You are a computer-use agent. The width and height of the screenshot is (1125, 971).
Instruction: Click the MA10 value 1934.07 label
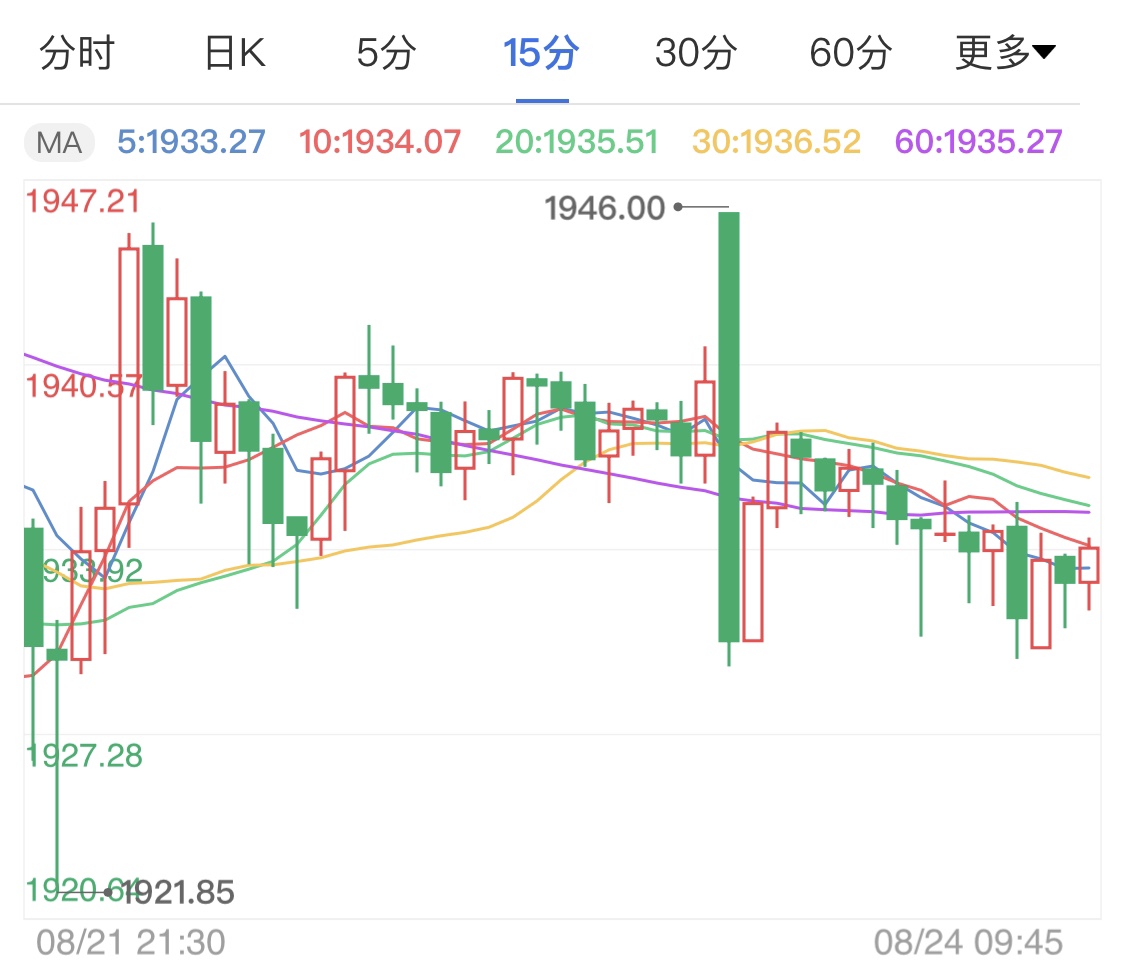(380, 143)
